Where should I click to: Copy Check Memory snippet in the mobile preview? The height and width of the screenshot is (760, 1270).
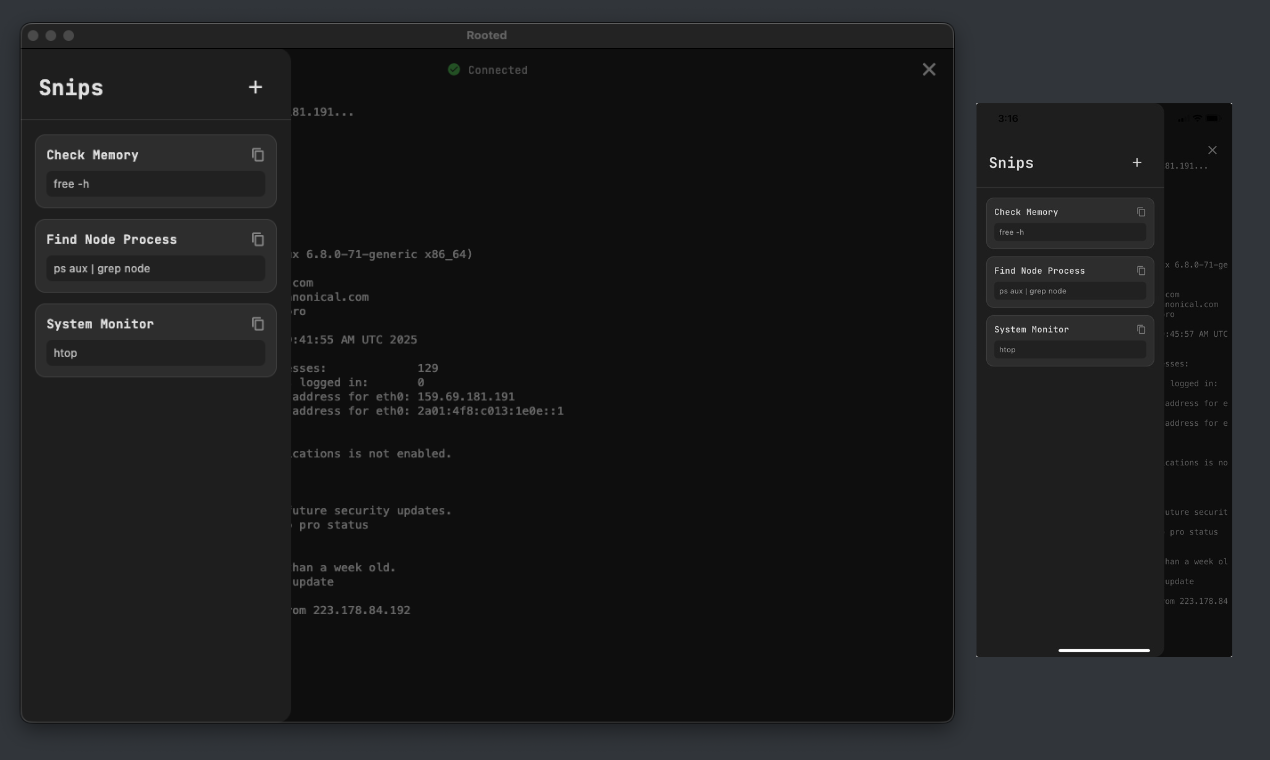point(1141,211)
